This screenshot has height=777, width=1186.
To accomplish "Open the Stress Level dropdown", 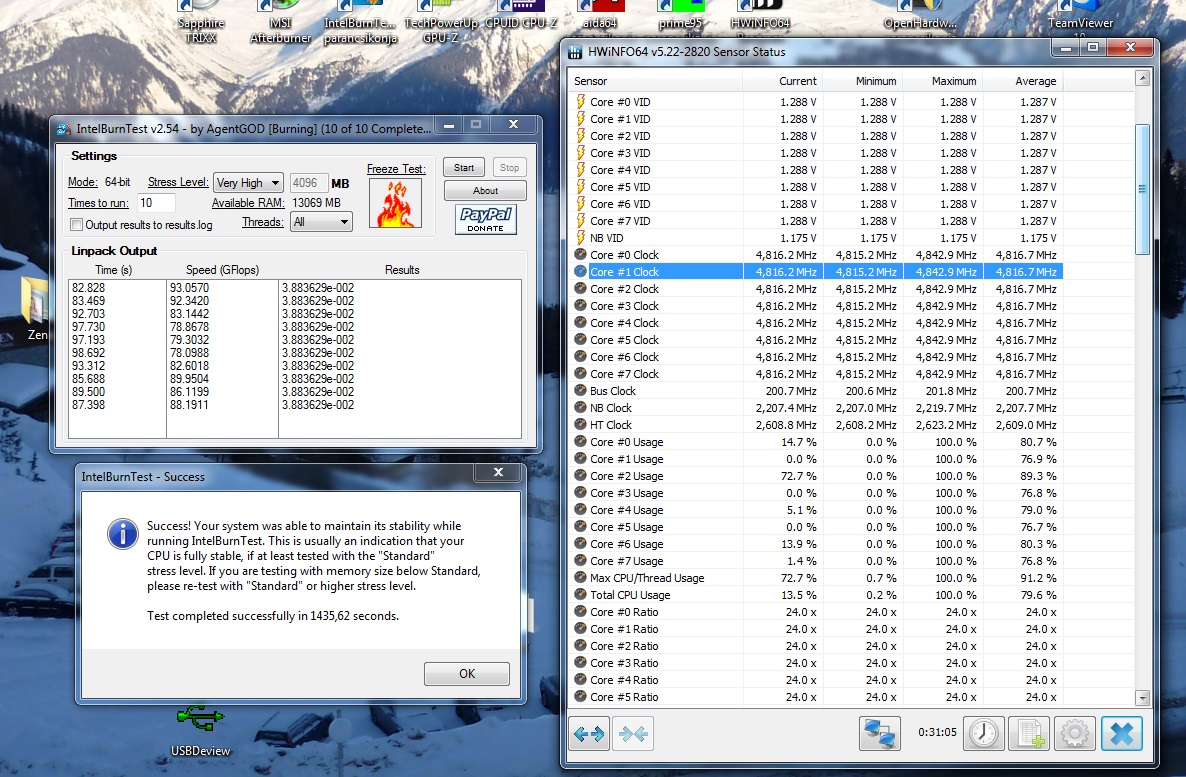I will 248,182.
